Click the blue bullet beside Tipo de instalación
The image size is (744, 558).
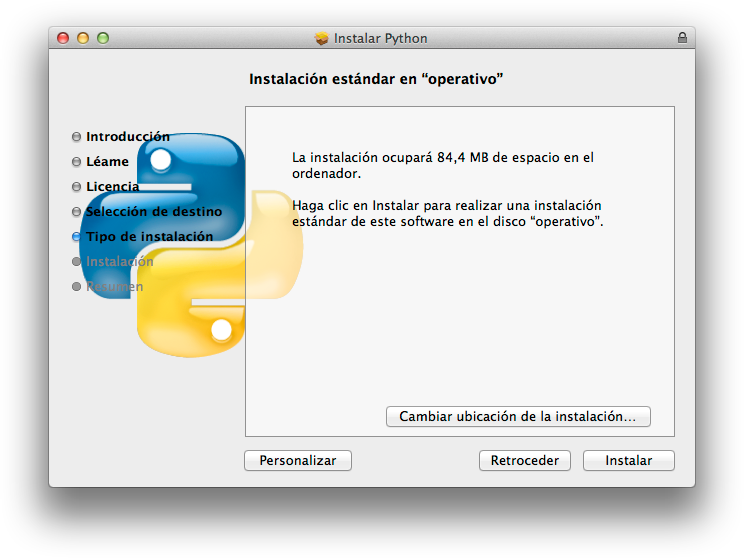pyautogui.click(x=76, y=236)
